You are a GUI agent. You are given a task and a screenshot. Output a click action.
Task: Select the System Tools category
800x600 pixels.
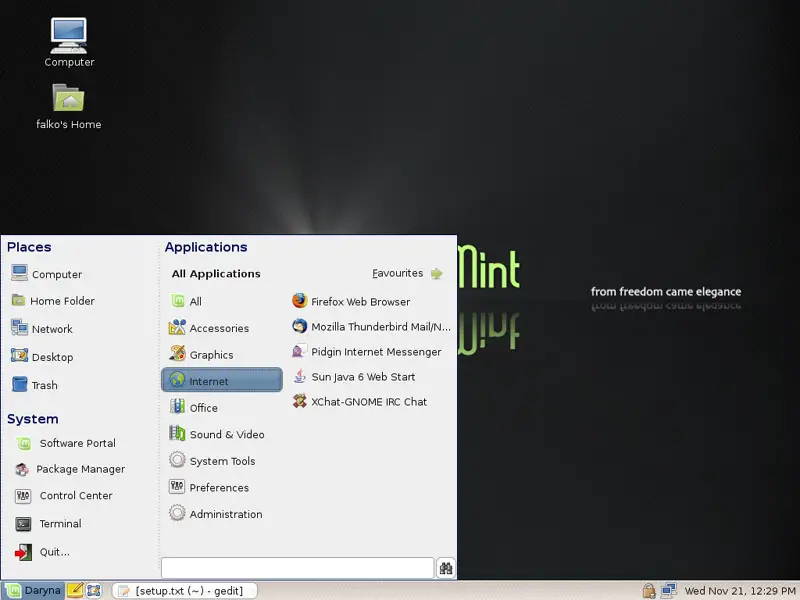pyautogui.click(x=222, y=461)
